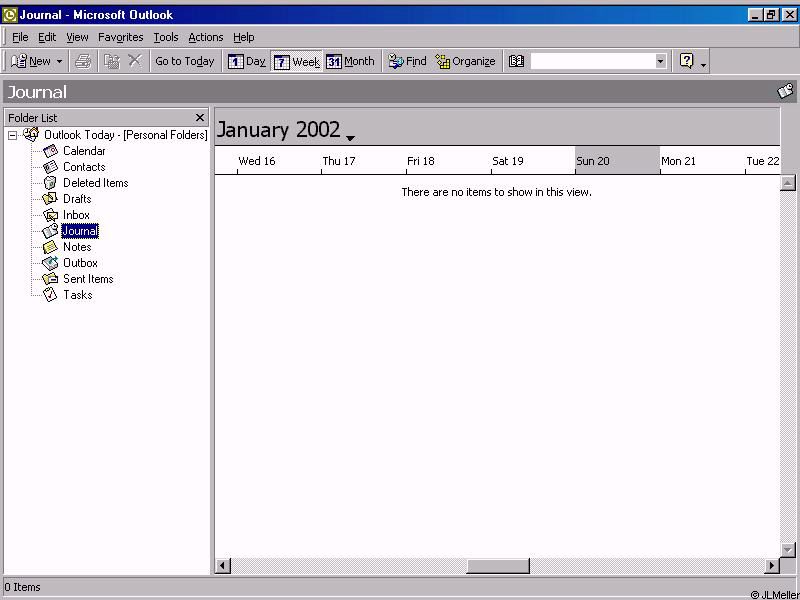Click the Contacts folder icon
The image size is (800, 600).
click(x=50, y=167)
